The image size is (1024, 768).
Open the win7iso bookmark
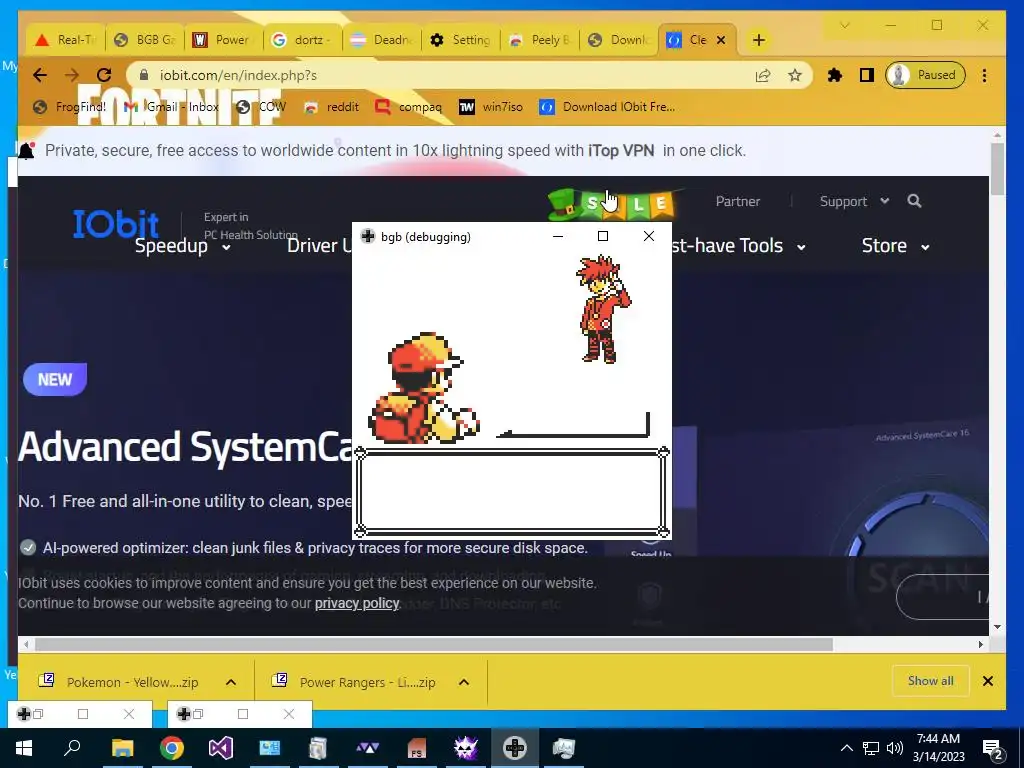tap(491, 106)
